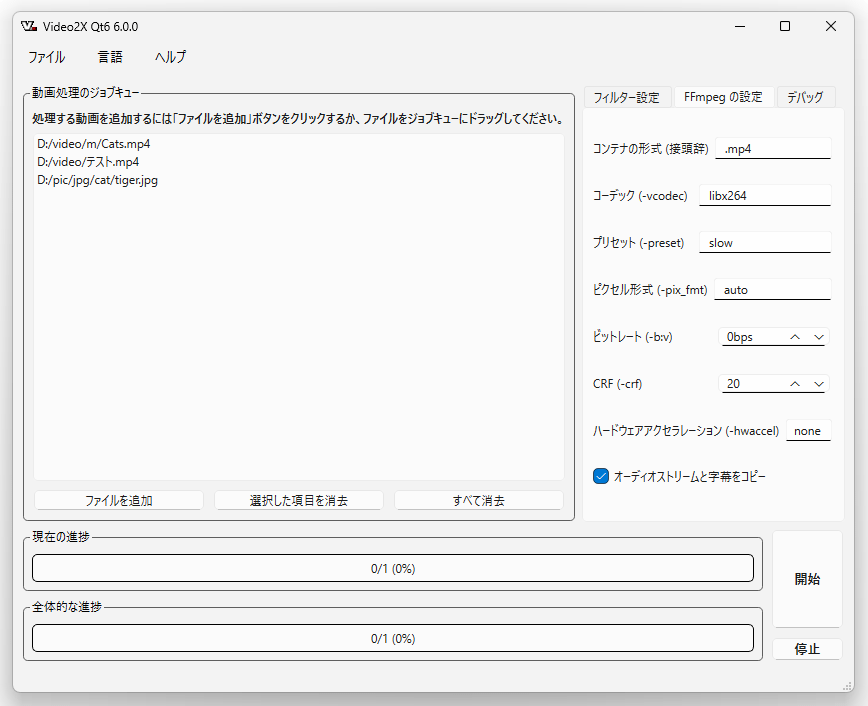The height and width of the screenshot is (706, 868).
Task: Click the window resize grip corner
Action: (x=848, y=686)
